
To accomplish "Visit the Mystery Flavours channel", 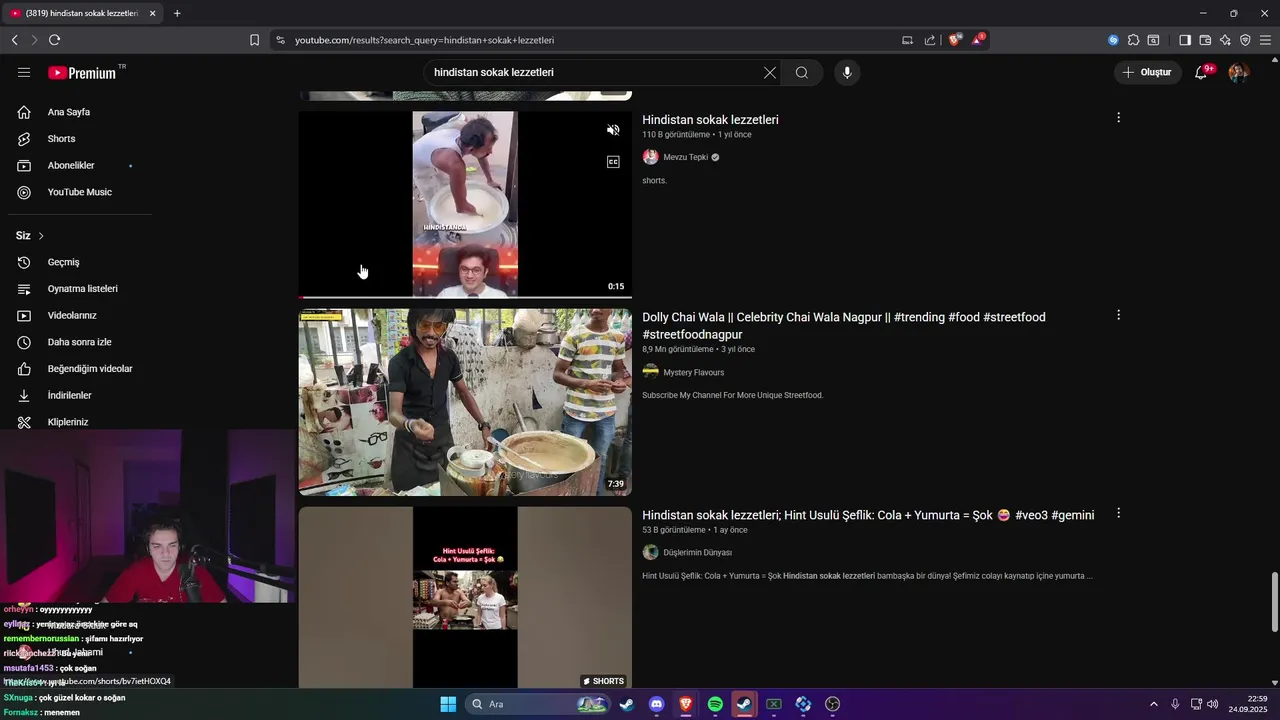I will pos(693,372).
